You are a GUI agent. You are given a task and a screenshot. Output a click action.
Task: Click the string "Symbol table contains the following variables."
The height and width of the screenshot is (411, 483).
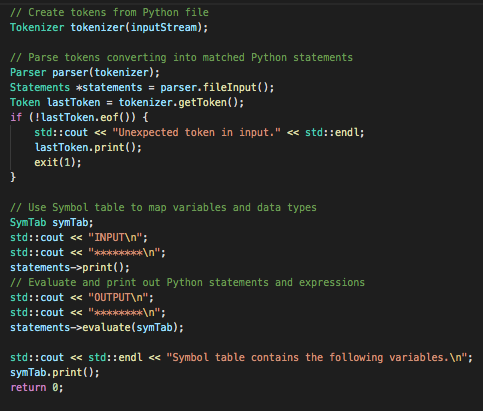[316, 357]
